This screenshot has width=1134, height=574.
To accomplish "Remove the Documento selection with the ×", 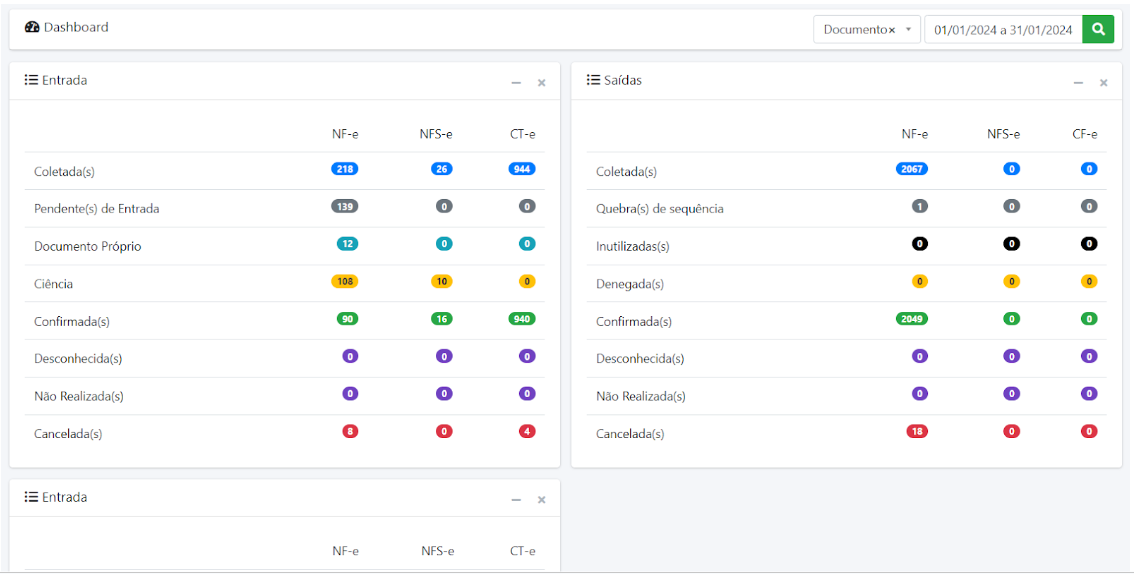I will [891, 30].
